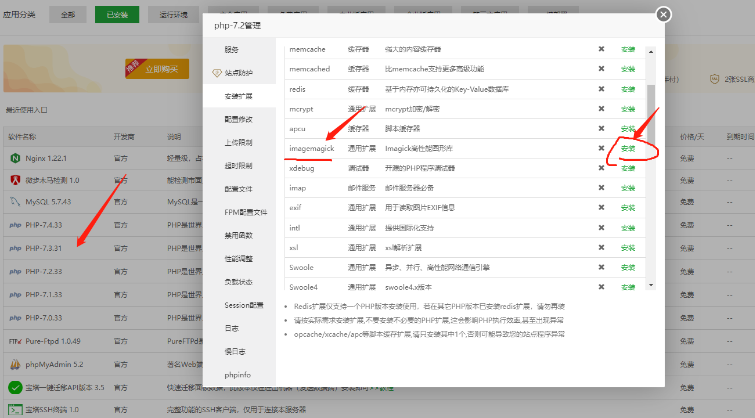
Task: Install the xdebug extension
Action: 628,168
